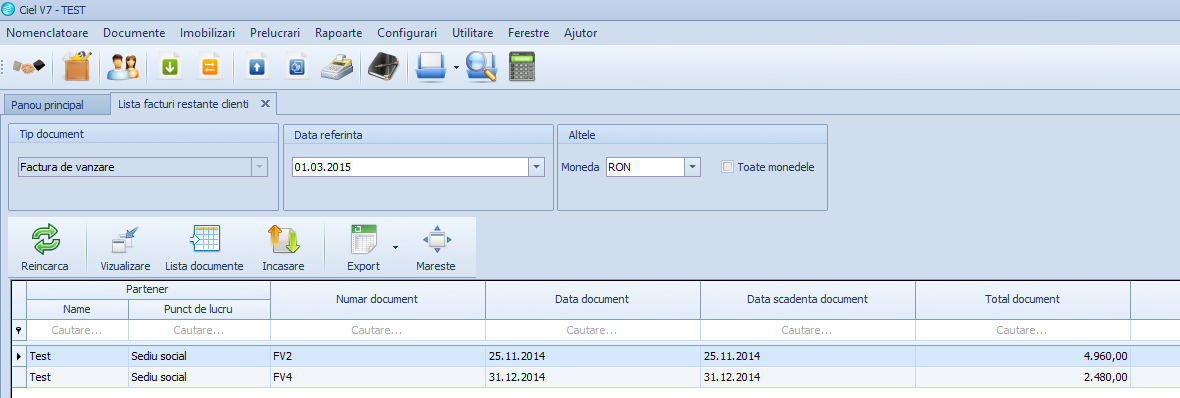The height and width of the screenshot is (398, 1180).
Task: Click the blue document tray icon
Action: point(432,67)
